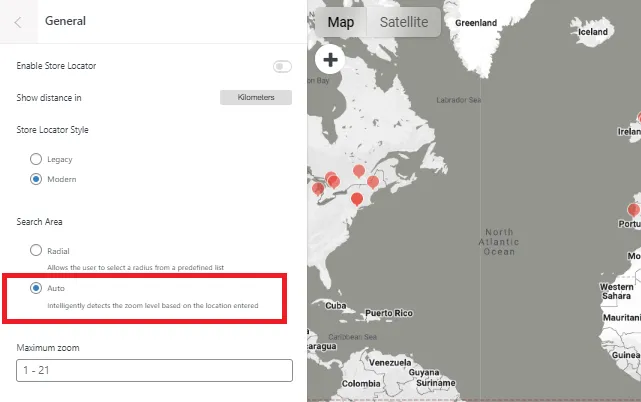The width and height of the screenshot is (641, 402).
Task: Select the Auto search area option
Action: tap(36, 288)
